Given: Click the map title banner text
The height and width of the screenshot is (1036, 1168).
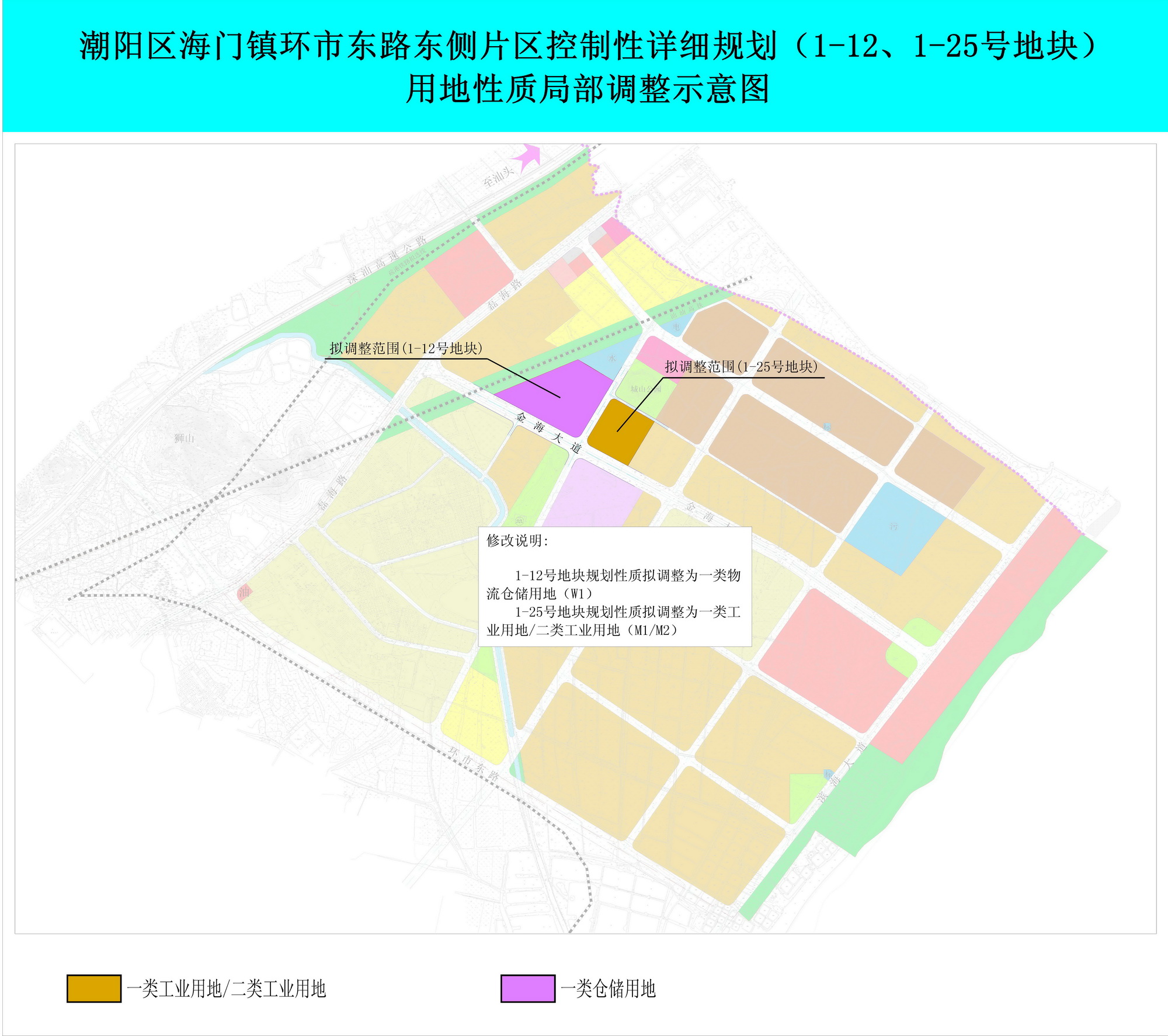Looking at the screenshot, I should [x=584, y=64].
